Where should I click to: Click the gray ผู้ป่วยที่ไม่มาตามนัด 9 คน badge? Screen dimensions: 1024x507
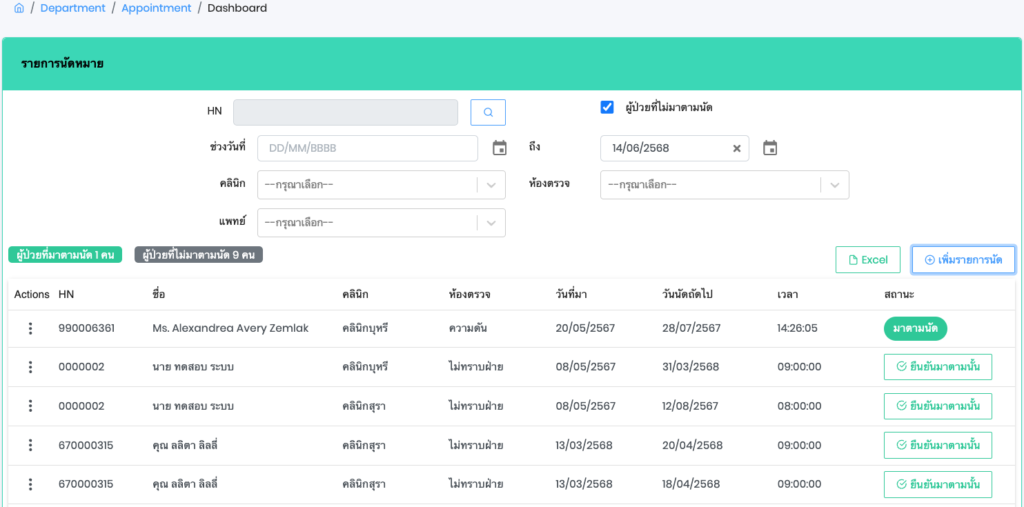(x=198, y=255)
